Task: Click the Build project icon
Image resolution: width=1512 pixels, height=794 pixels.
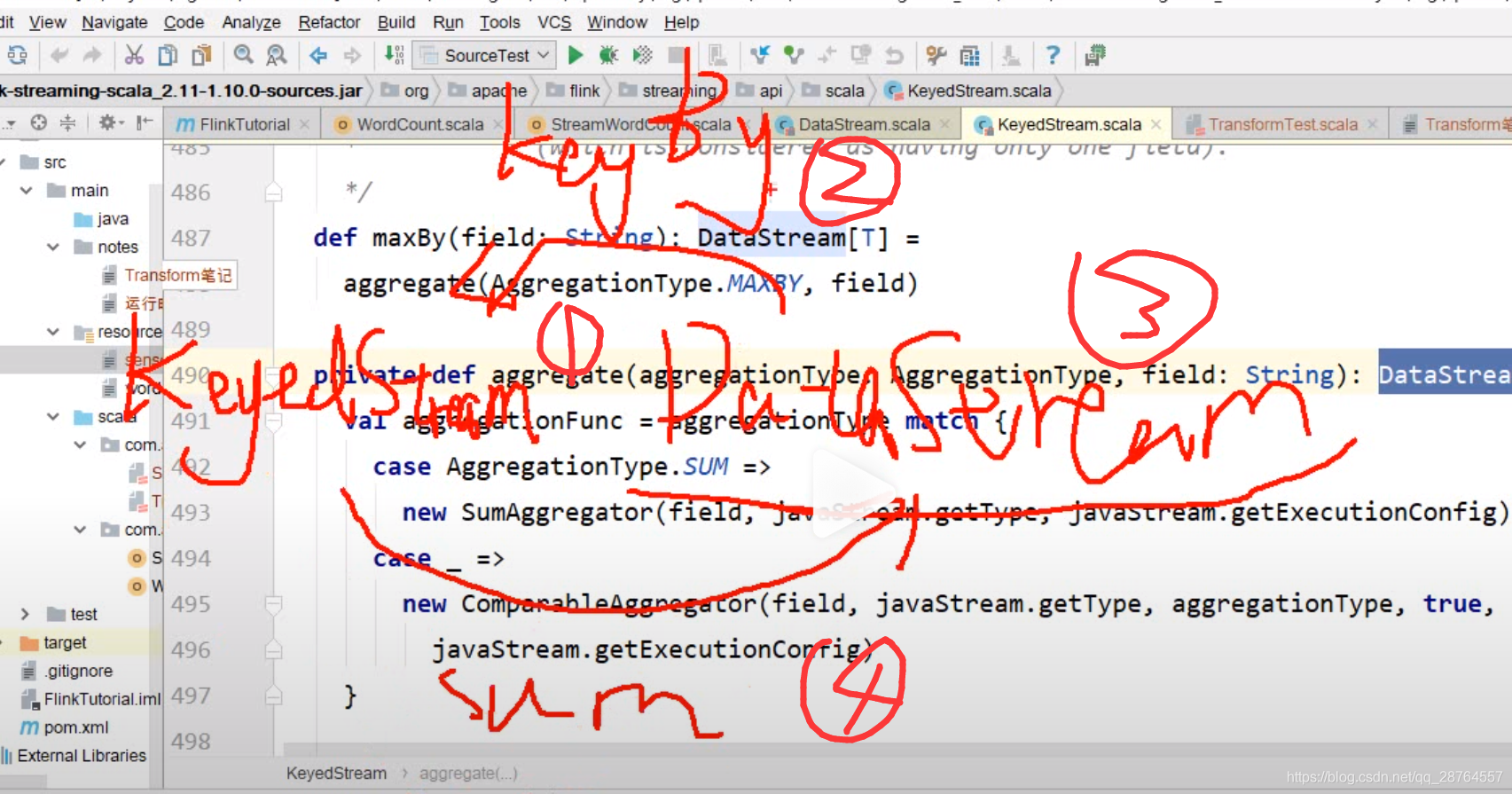Action: [x=394, y=56]
